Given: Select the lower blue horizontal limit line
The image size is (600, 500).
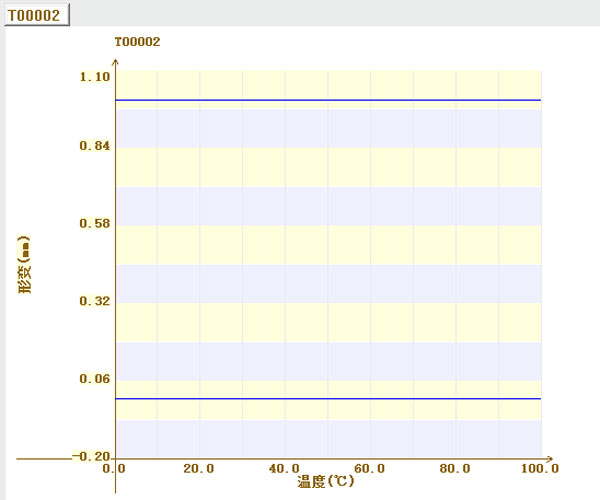Looking at the screenshot, I should [328, 398].
